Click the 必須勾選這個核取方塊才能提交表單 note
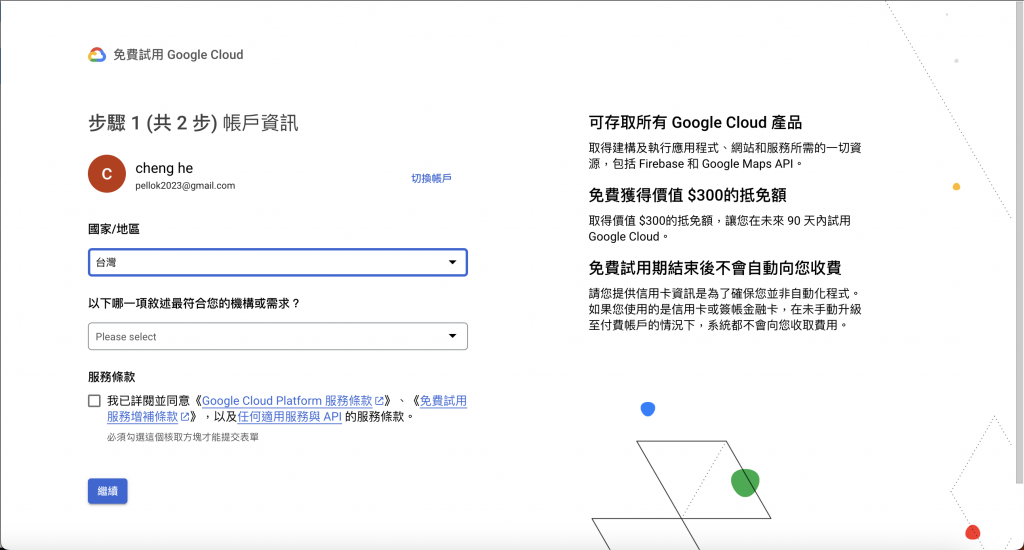The height and width of the screenshot is (550, 1024). tap(183, 437)
